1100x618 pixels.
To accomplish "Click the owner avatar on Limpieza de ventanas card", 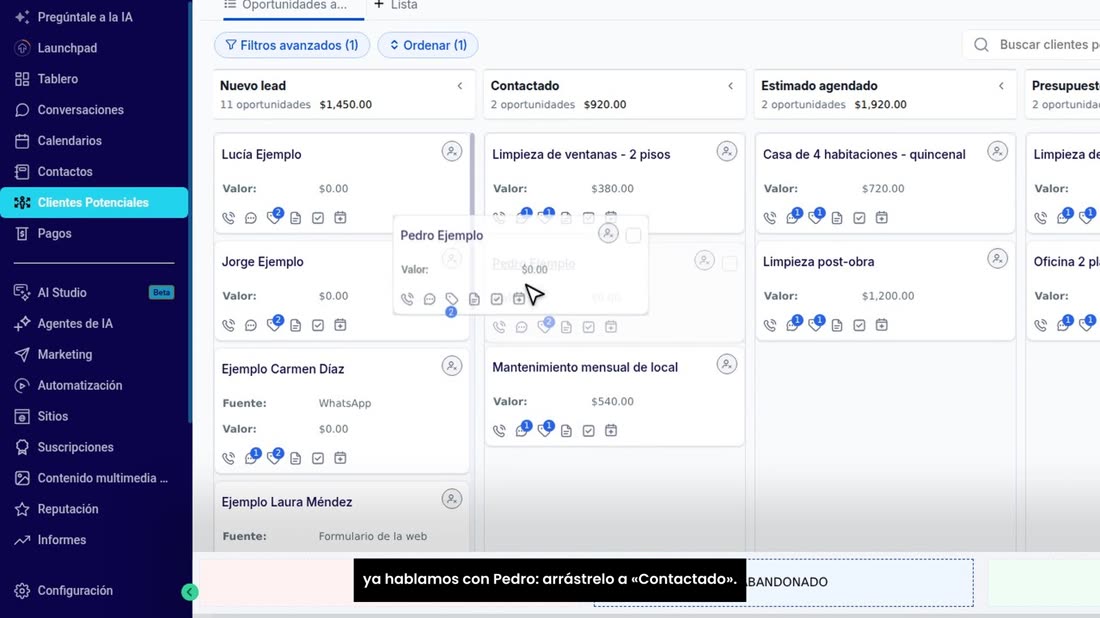I will coord(727,152).
